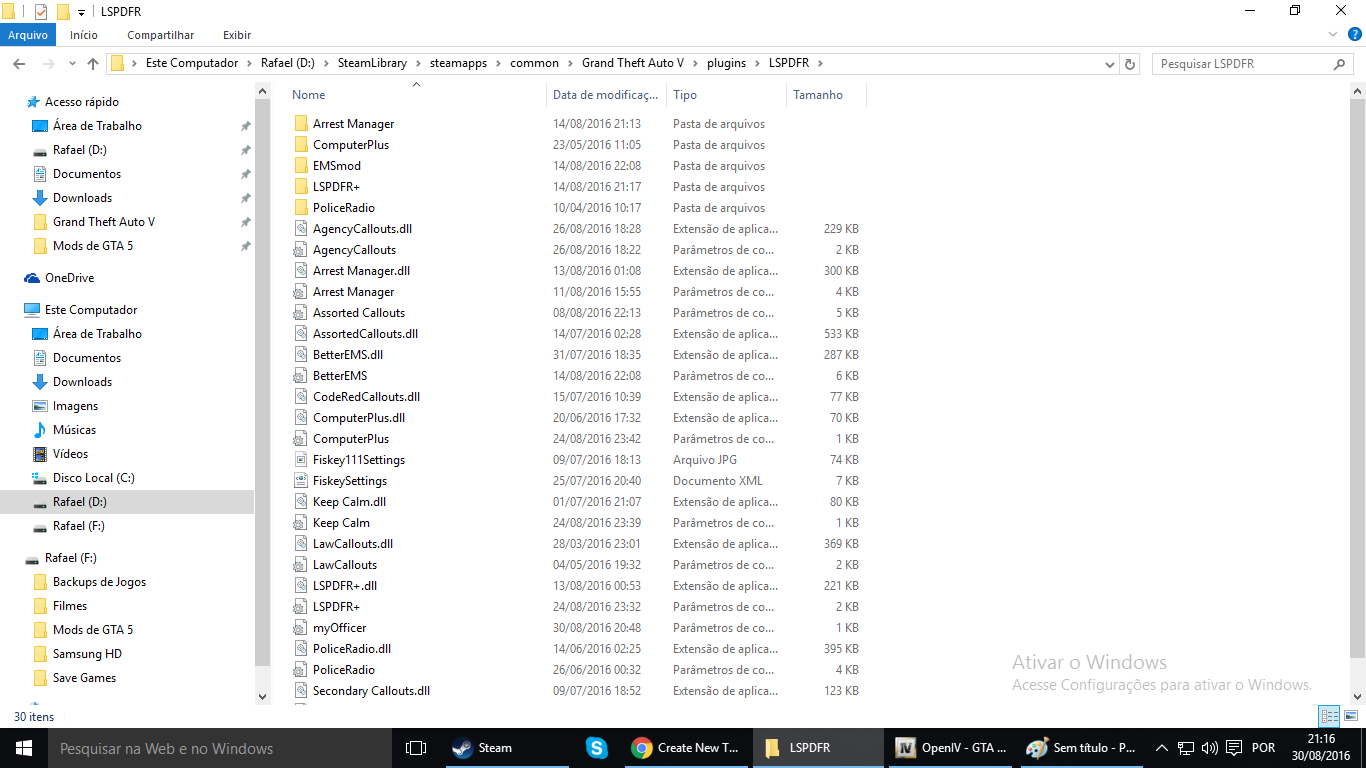Open the address bar history dropdown

1109,63
